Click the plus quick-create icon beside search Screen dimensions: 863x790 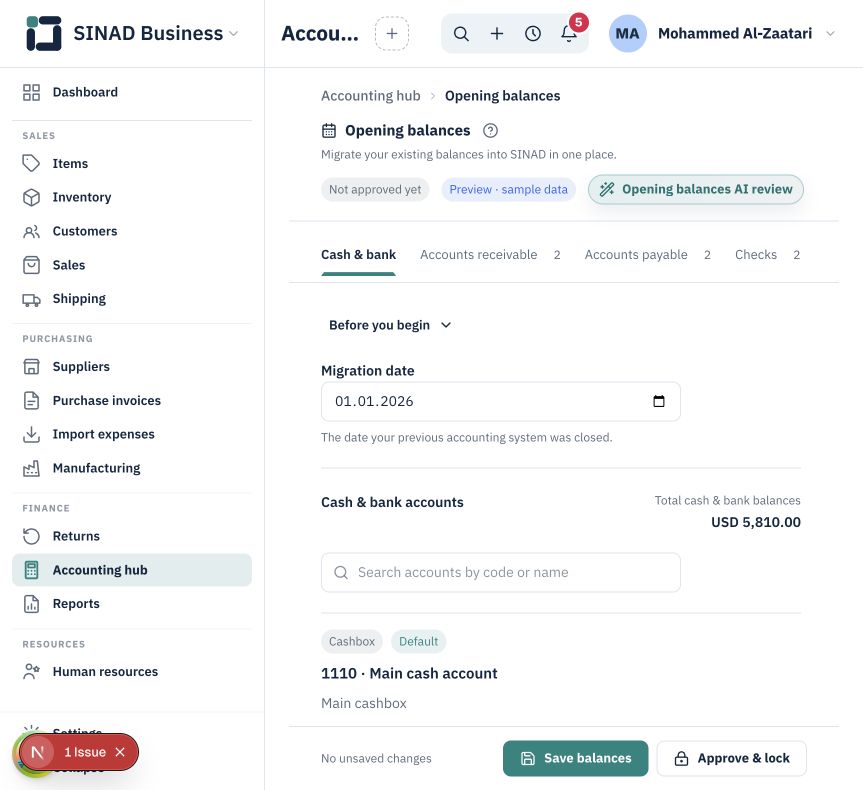(497, 34)
